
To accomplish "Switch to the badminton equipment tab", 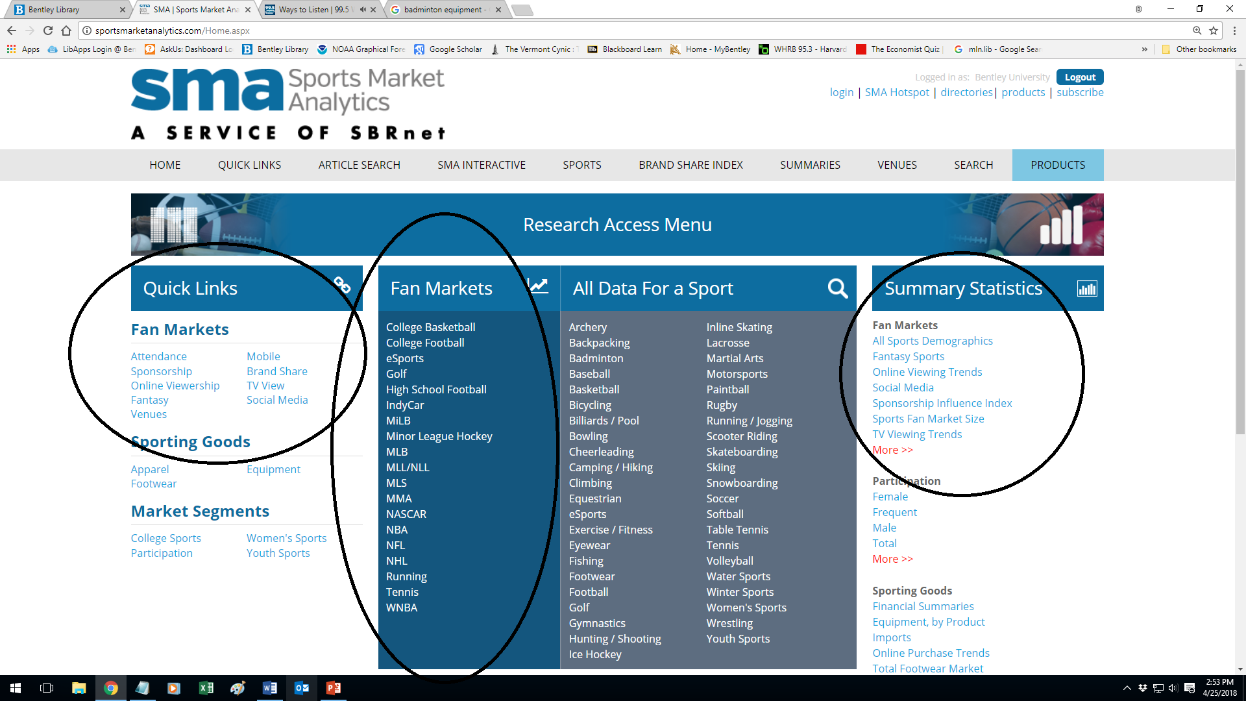I will pos(445,9).
